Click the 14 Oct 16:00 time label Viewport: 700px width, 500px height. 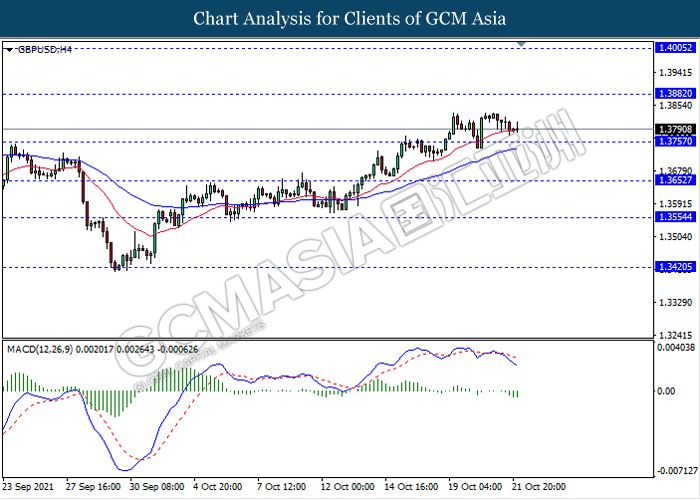(411, 487)
